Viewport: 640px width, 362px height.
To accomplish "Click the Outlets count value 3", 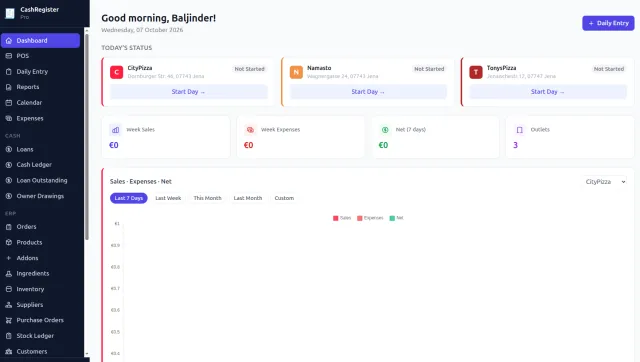I will coord(516,145).
